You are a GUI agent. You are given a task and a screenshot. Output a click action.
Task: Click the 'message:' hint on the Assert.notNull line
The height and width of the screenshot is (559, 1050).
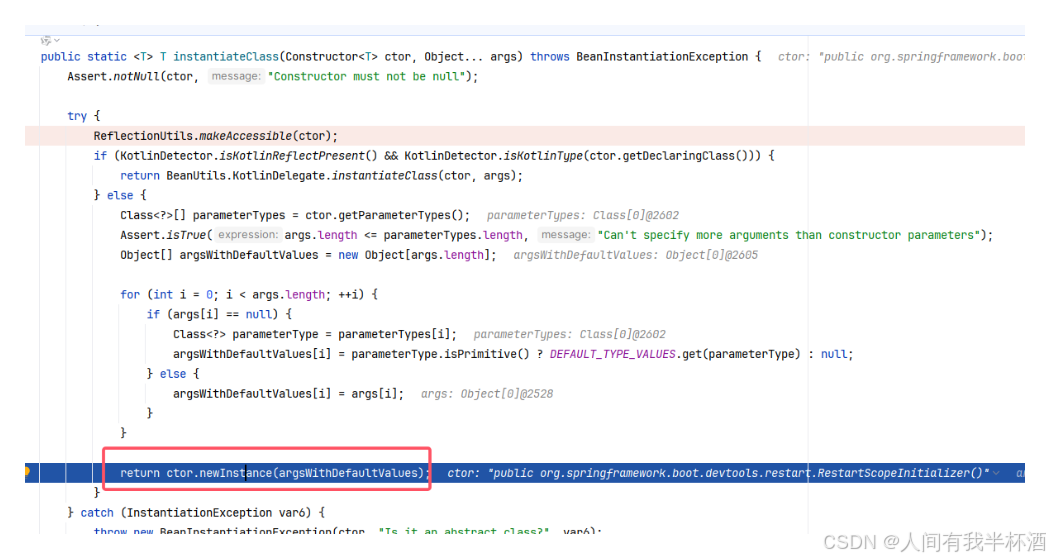pos(236,76)
